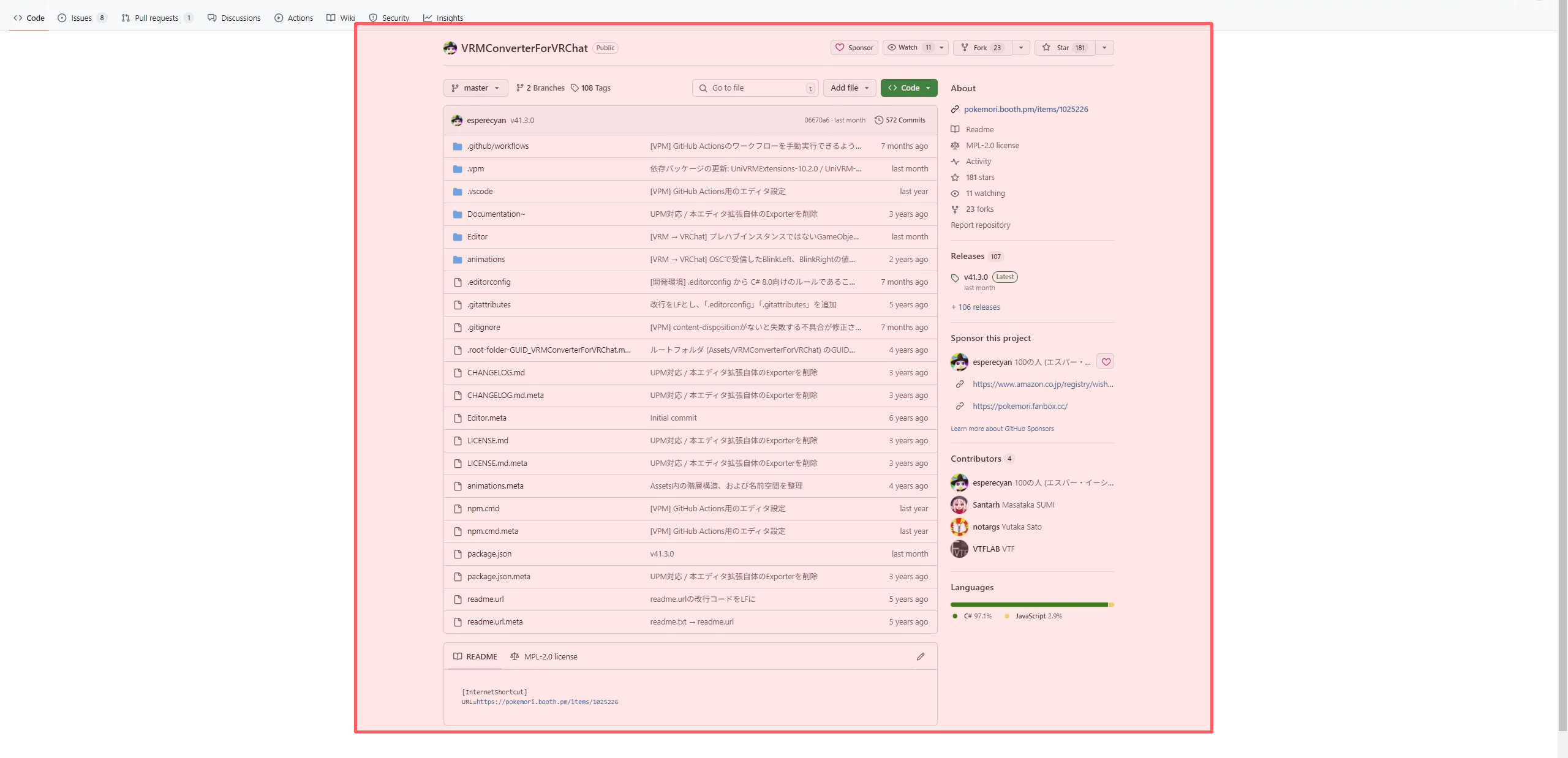Open the VTFLAB contributor avatar
The image size is (1568, 758).
pos(959,549)
